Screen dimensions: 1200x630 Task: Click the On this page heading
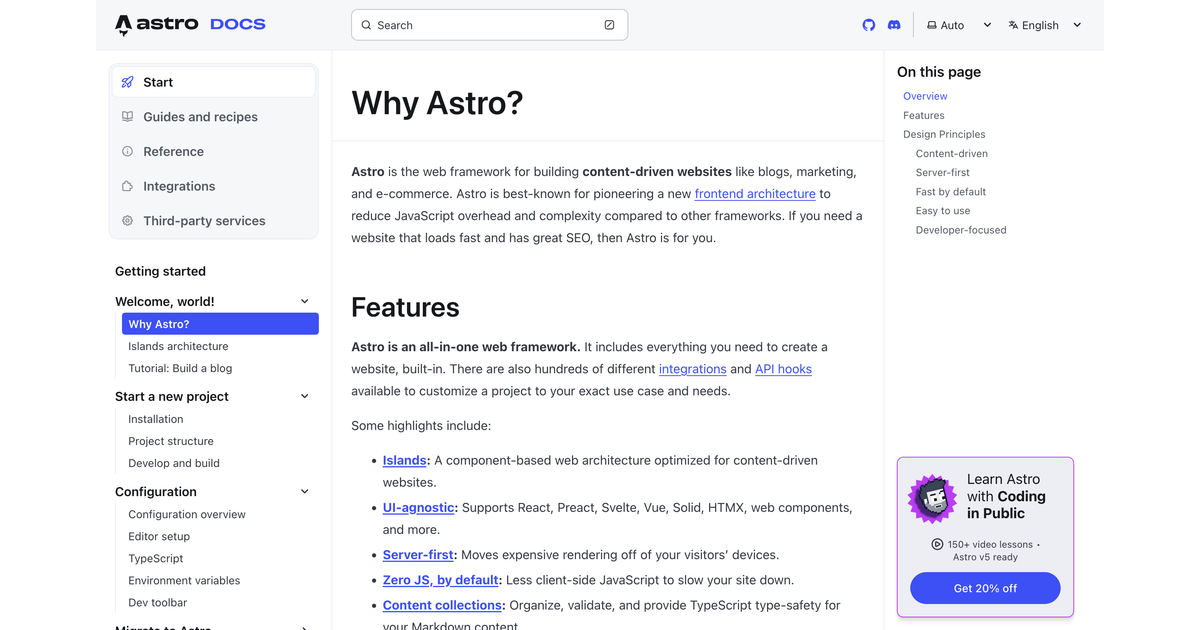point(939,72)
